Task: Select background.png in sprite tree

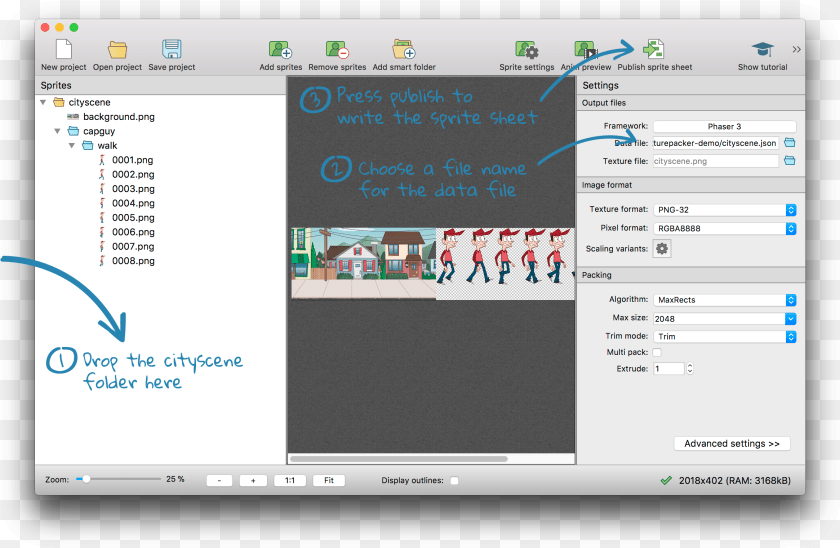Action: click(x=118, y=116)
